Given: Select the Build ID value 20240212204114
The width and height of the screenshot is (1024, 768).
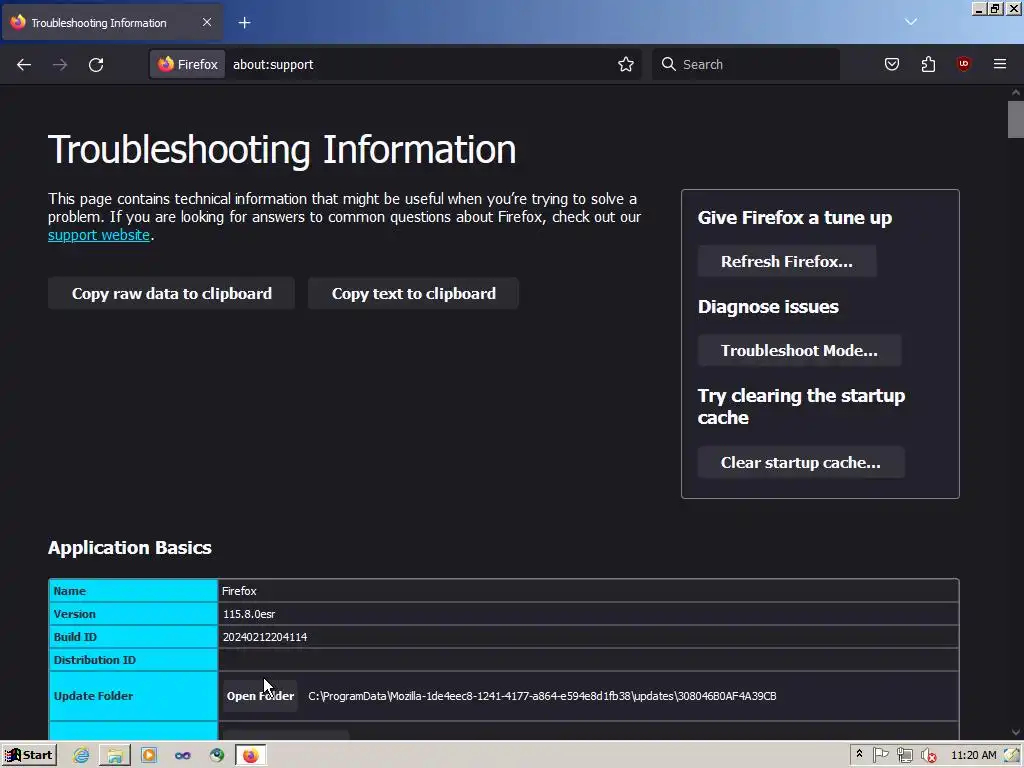Looking at the screenshot, I should [264, 637].
